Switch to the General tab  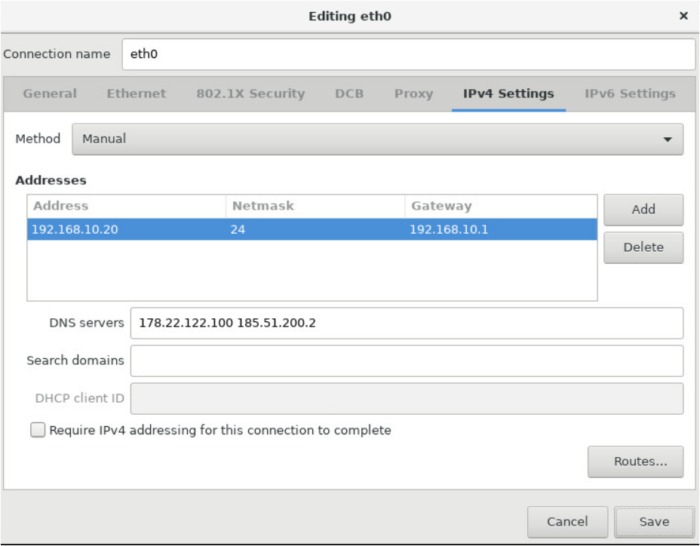pos(50,94)
